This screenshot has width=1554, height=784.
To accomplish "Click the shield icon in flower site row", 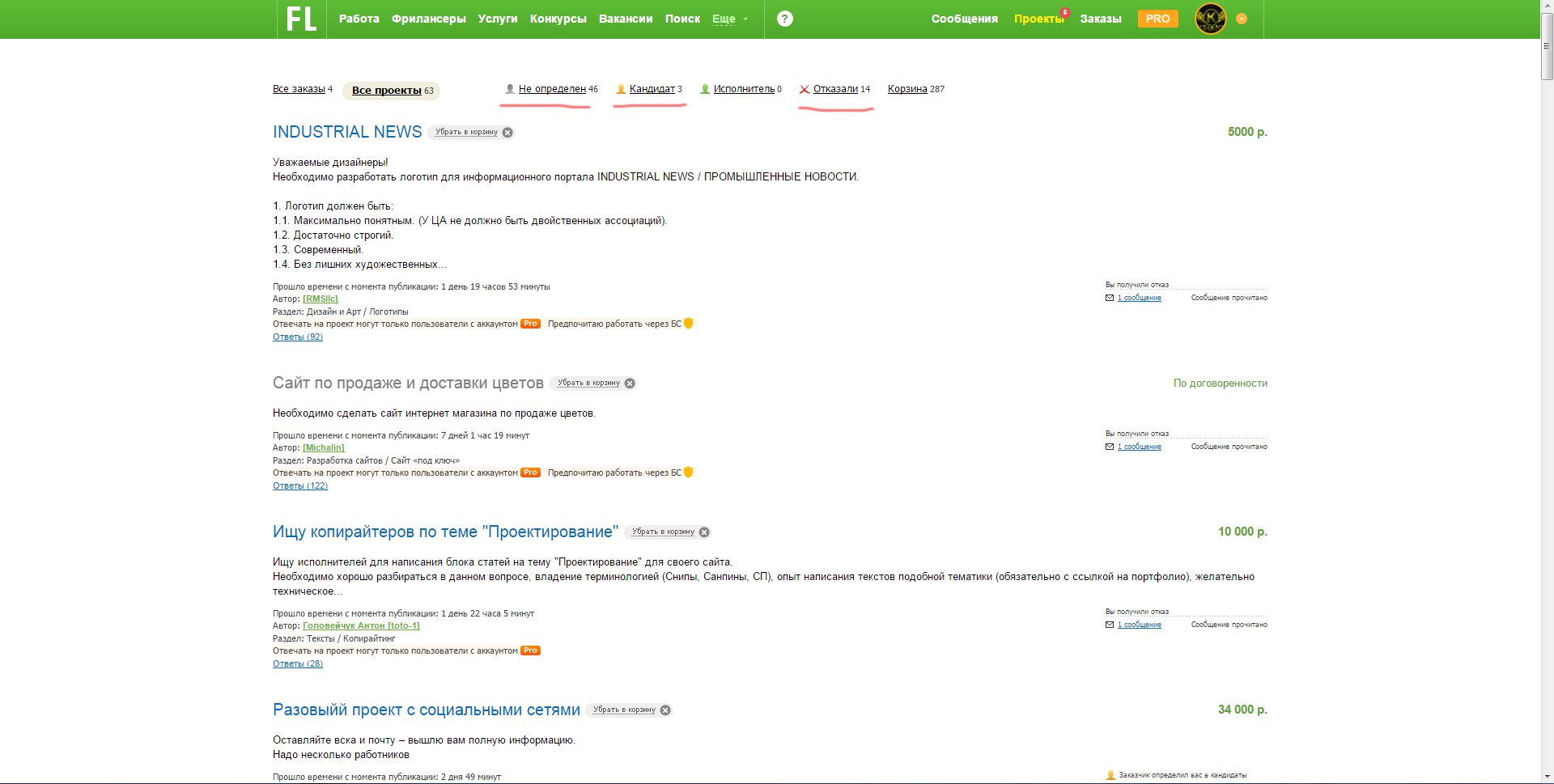I will 689,473.
